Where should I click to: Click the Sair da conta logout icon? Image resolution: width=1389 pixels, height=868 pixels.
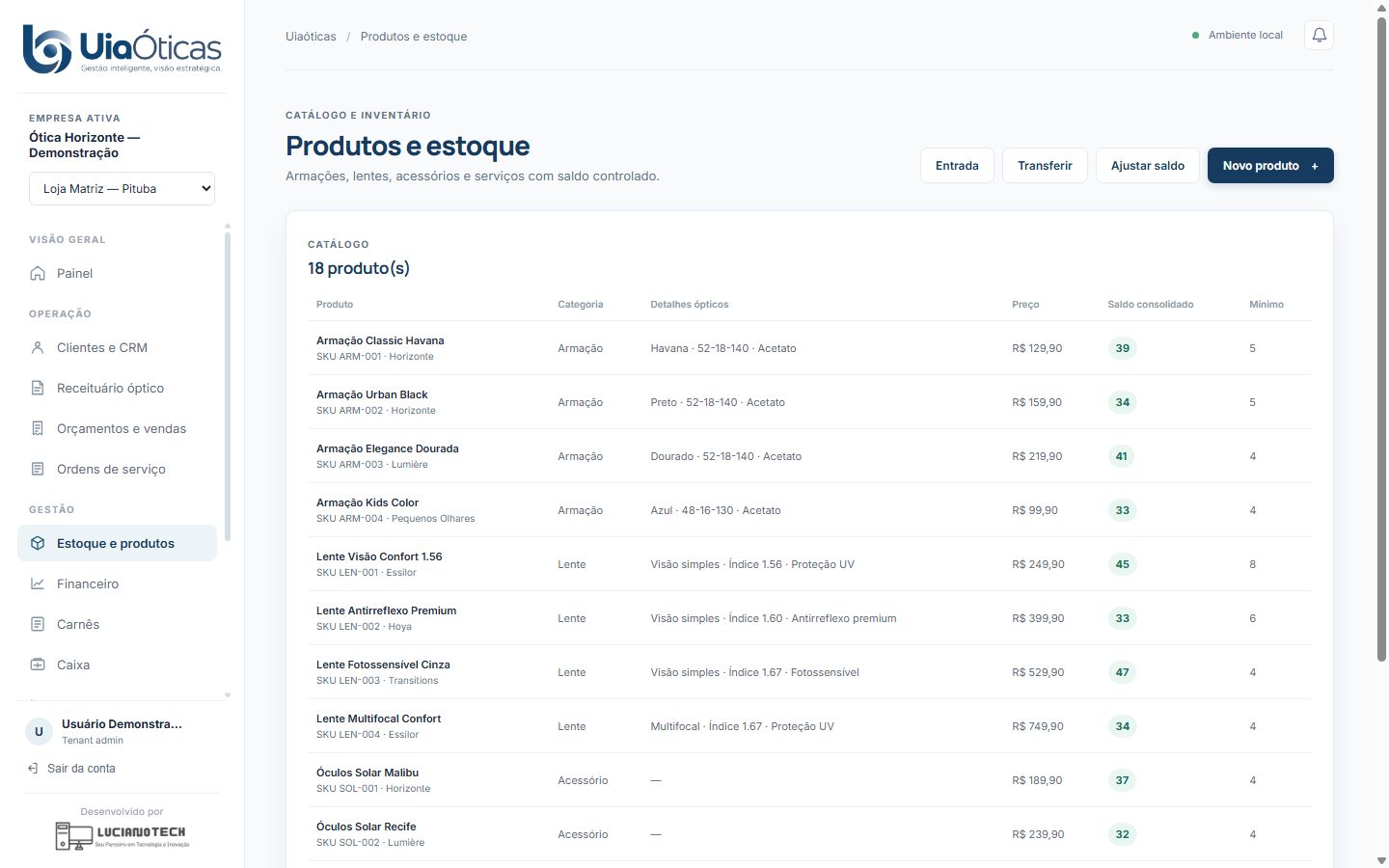33,769
